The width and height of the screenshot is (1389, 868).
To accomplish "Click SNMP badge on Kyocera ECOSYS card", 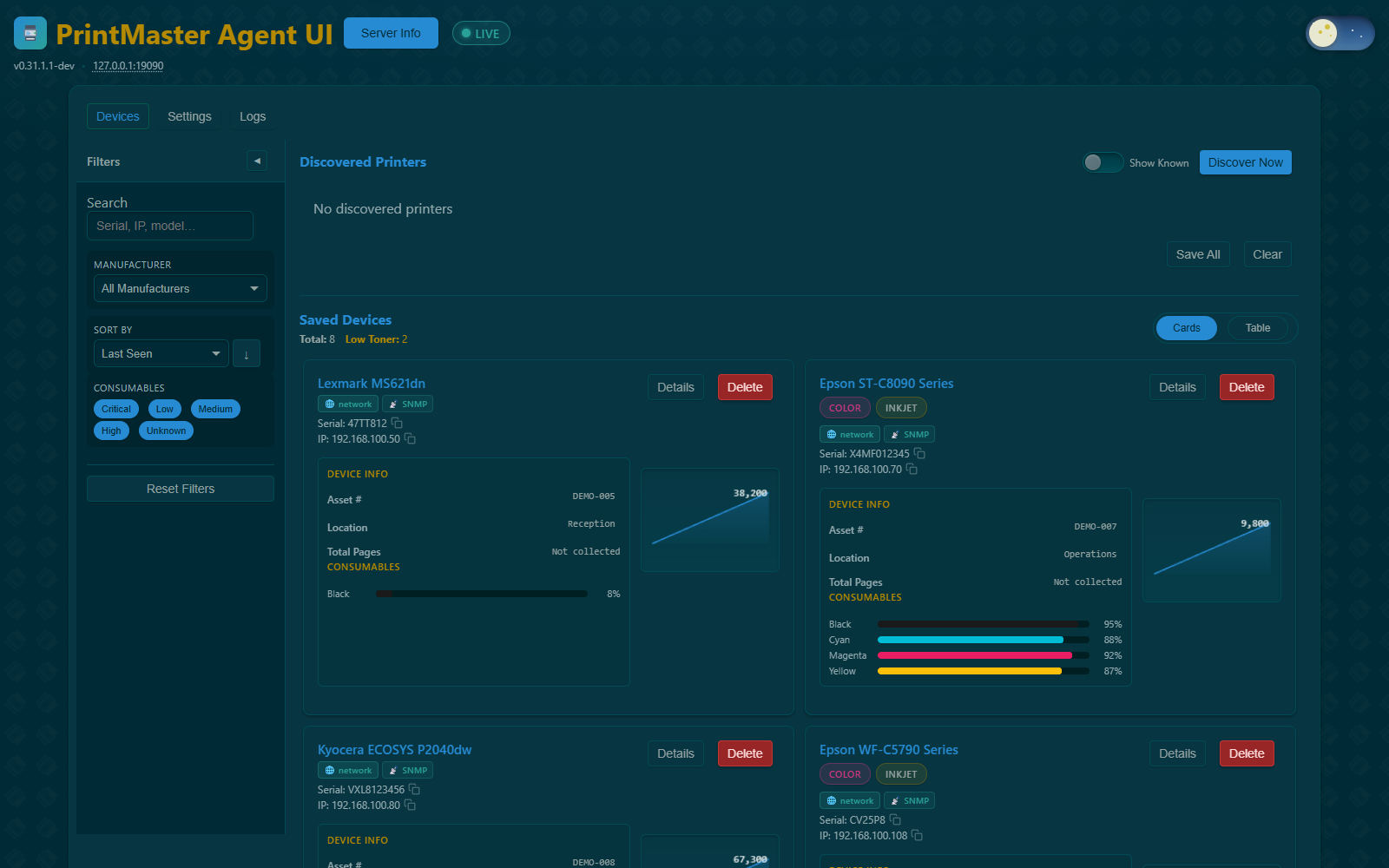I will point(407,770).
